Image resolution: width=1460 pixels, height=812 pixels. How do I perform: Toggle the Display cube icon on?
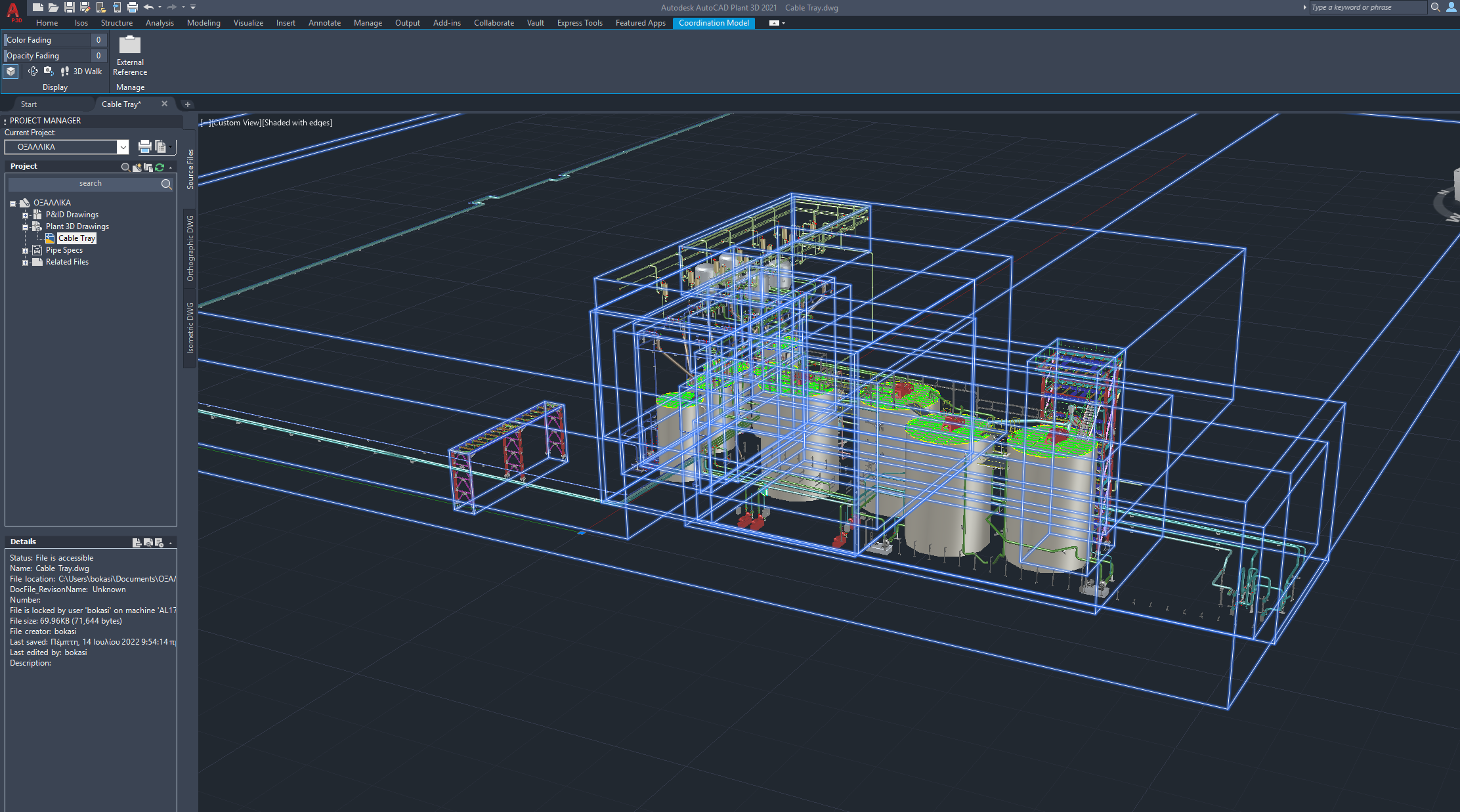[11, 72]
